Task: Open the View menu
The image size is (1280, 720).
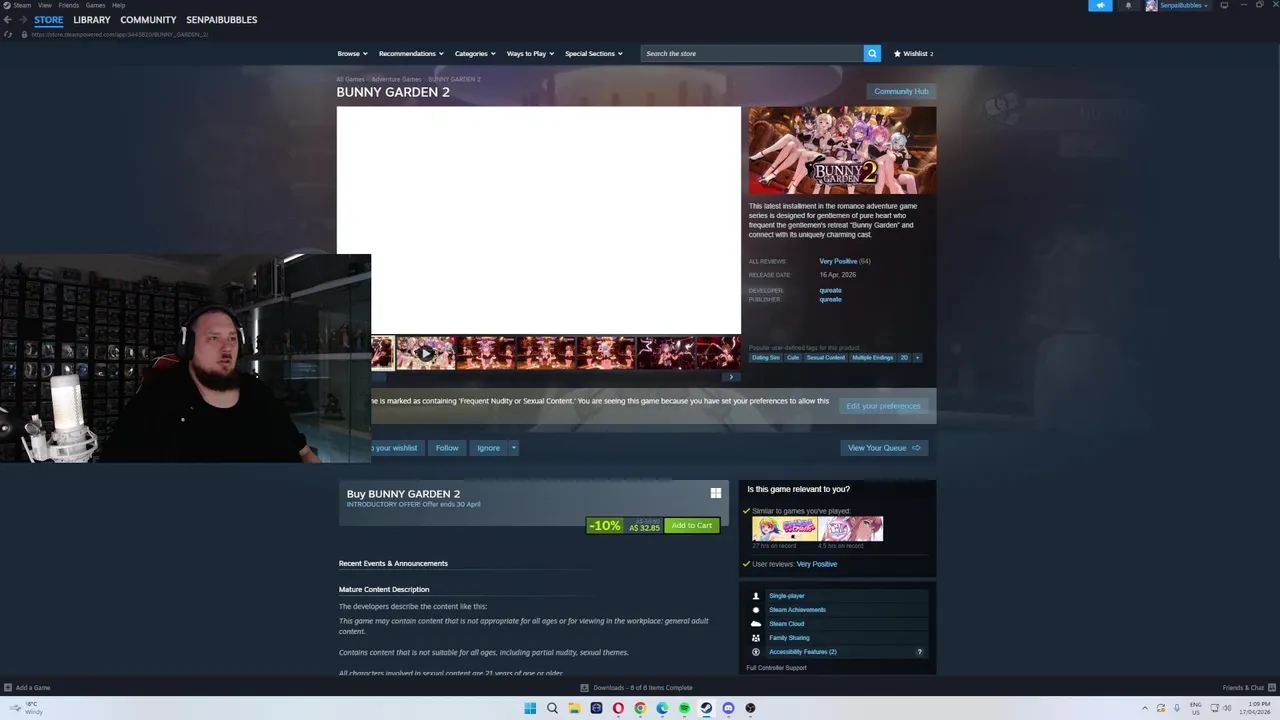Action: (45, 5)
